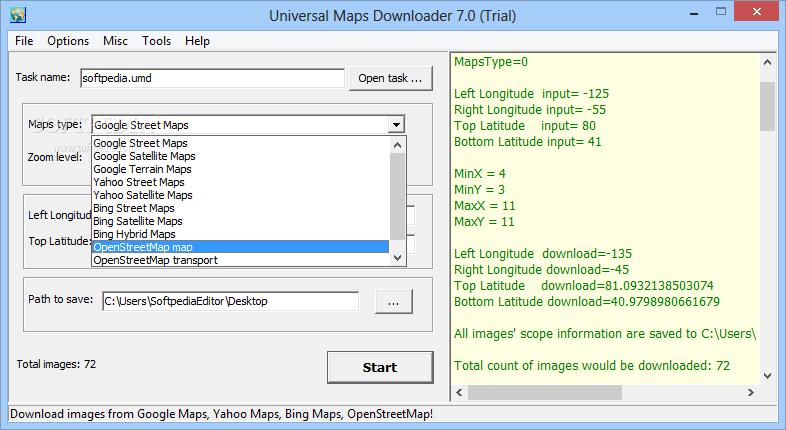This screenshot has width=786, height=430.
Task: Click "Top Latitude input= 80" log line
Action: (525, 126)
